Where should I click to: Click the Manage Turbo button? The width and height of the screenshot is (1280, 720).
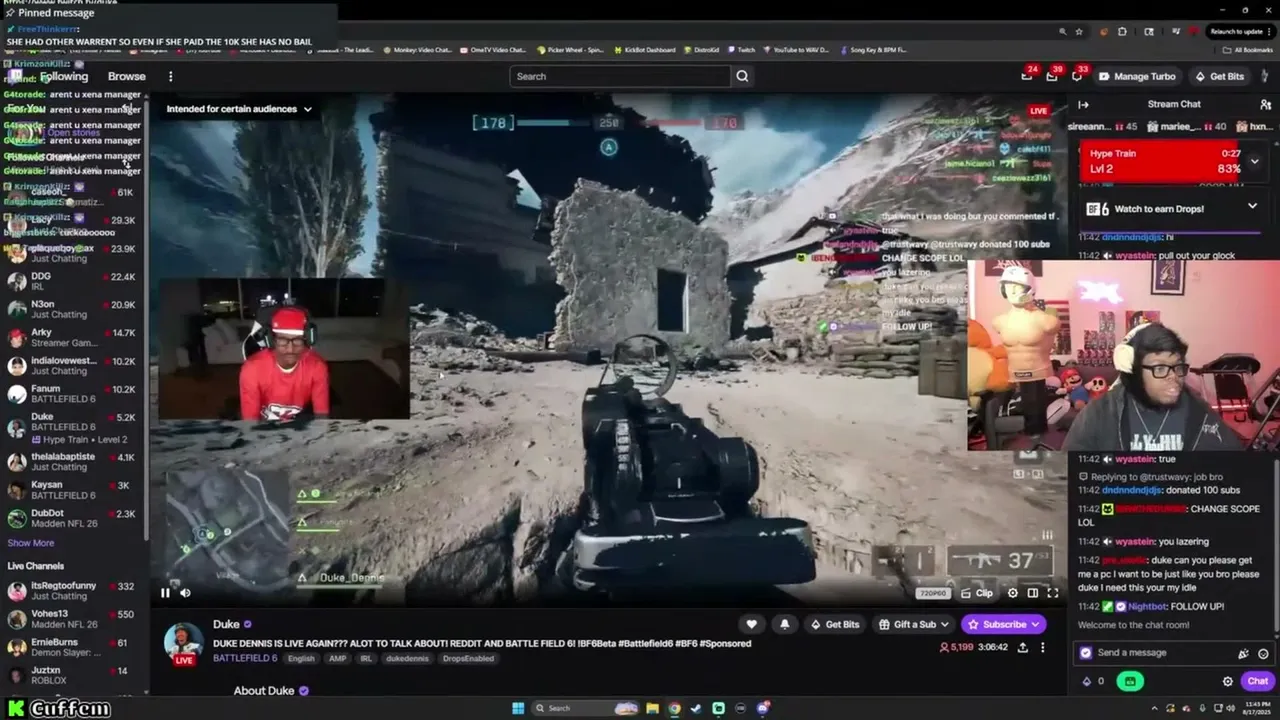[x=1137, y=76]
